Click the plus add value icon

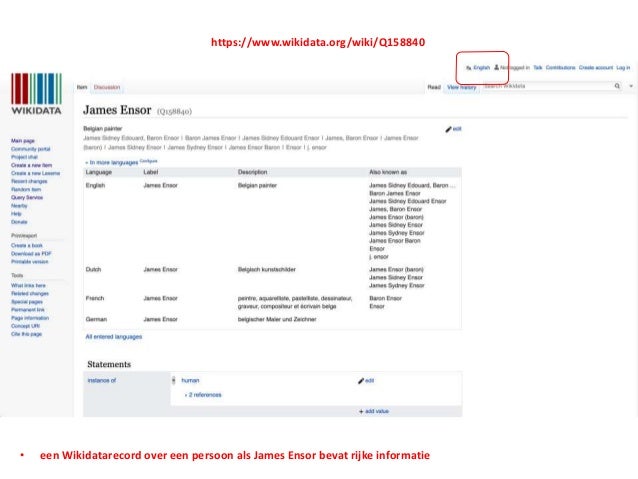[x=361, y=411]
